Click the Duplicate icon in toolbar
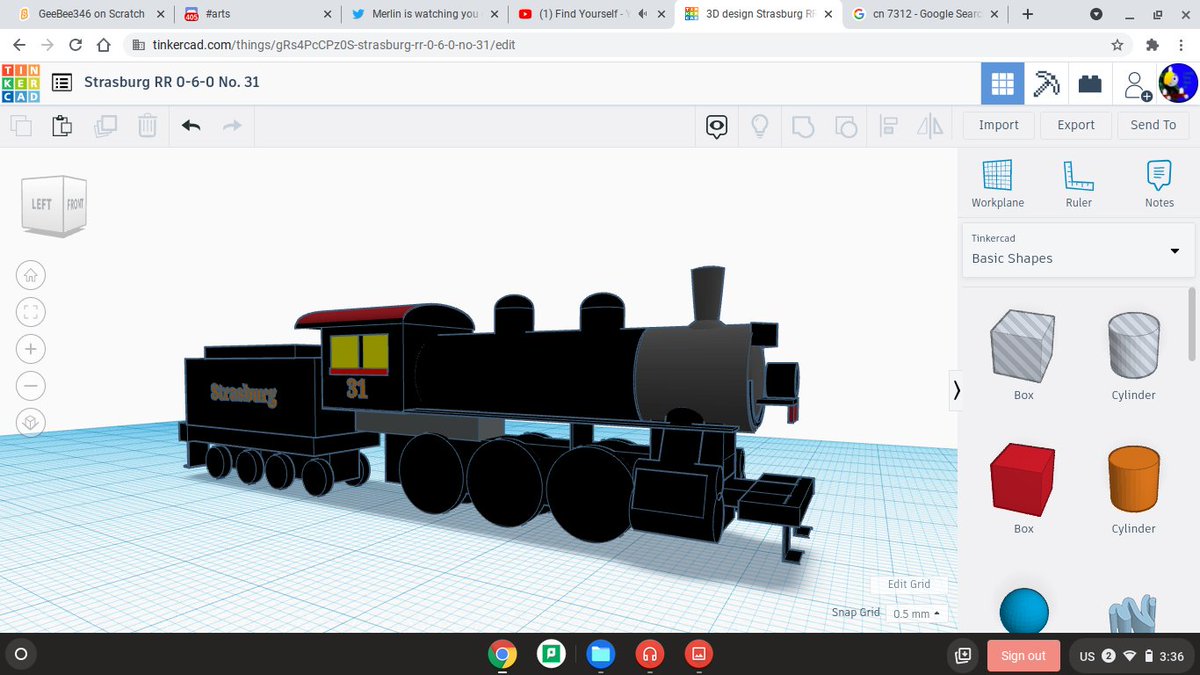Image resolution: width=1200 pixels, height=675 pixels. coord(105,125)
